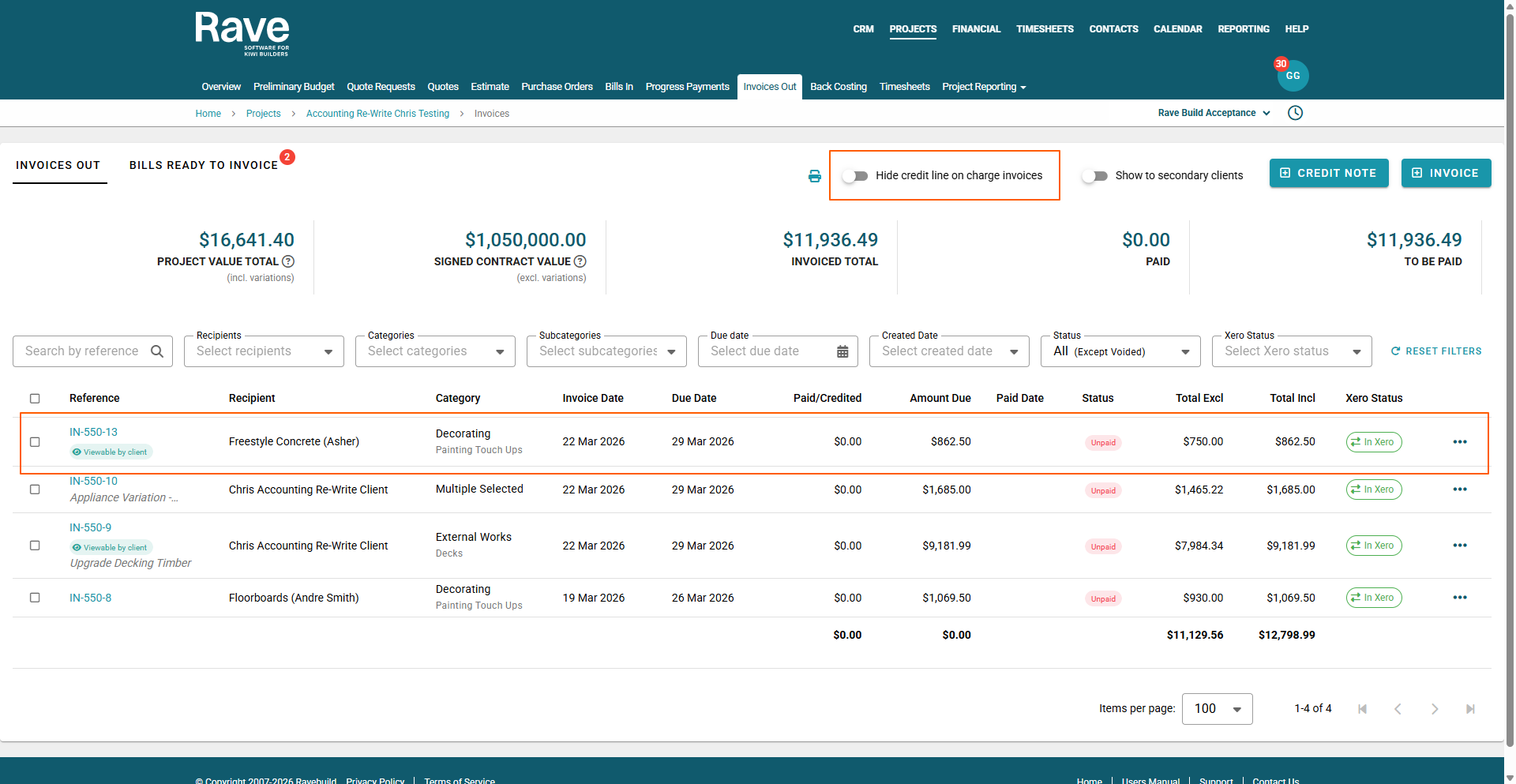Screen dimensions: 1516x784
Task: Focus the Search by reference field
Action: coord(82,351)
